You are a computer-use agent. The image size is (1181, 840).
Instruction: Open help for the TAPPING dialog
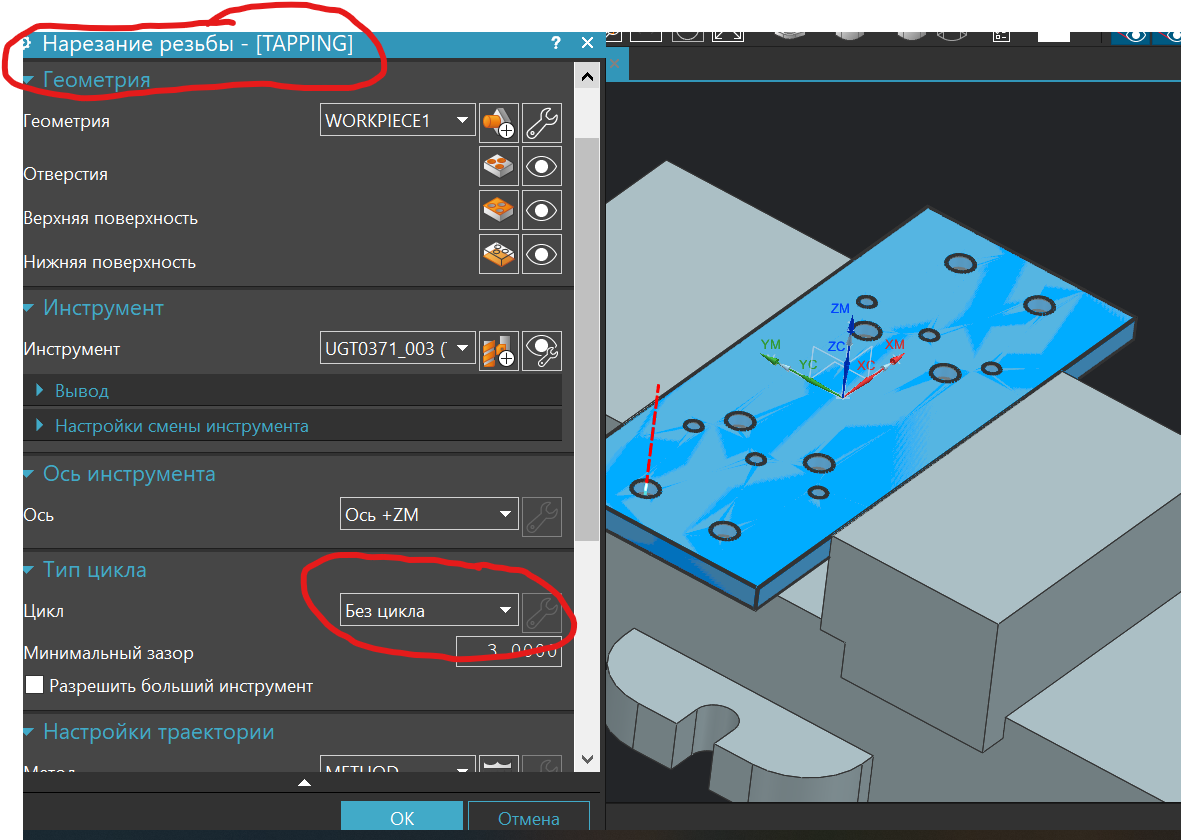pos(556,43)
